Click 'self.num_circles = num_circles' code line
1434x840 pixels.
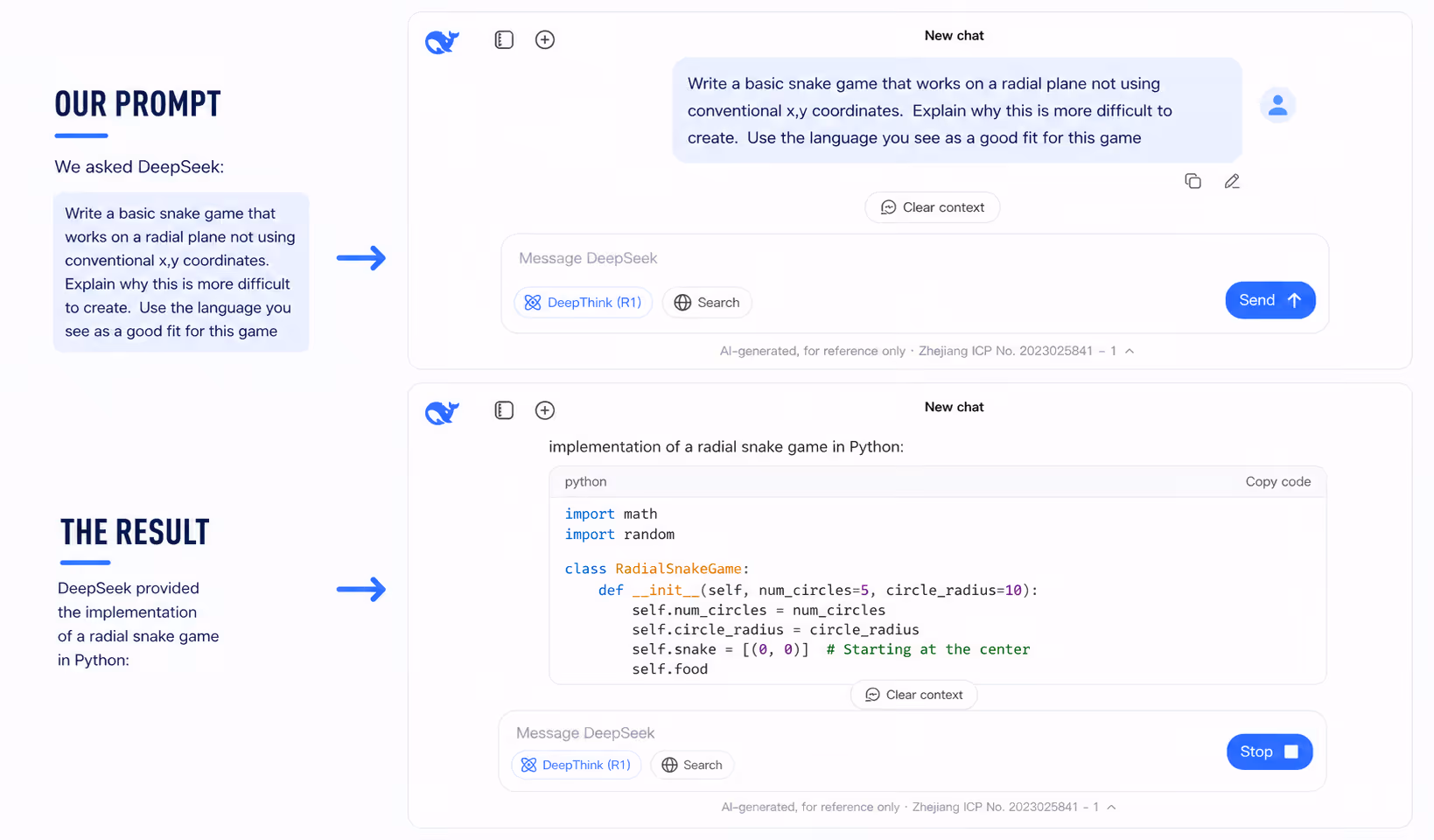[759, 610]
